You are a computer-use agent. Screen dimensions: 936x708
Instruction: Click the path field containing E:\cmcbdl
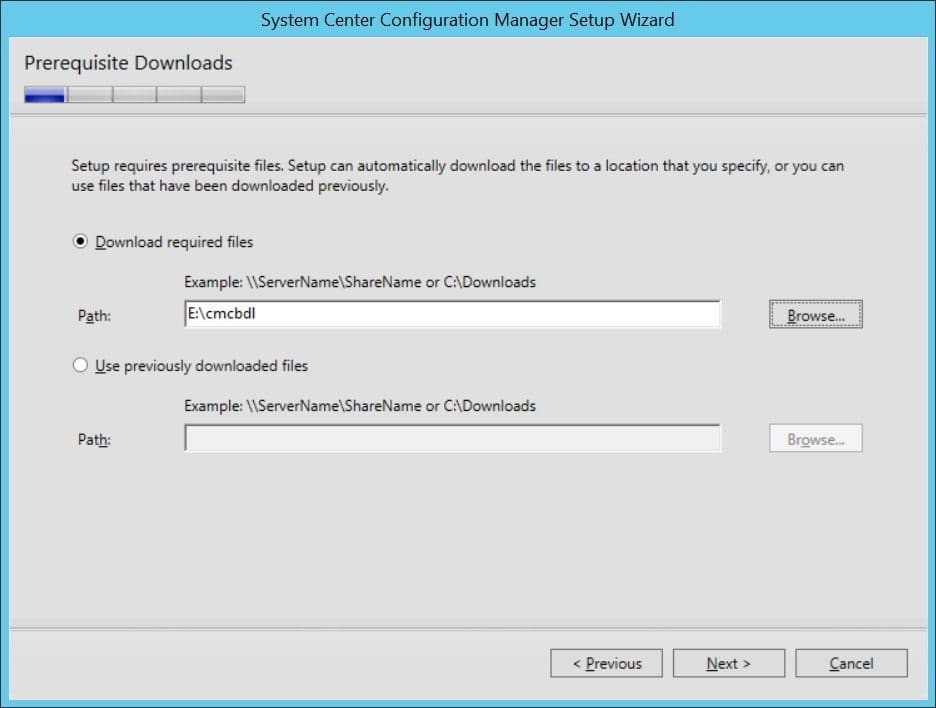452,314
